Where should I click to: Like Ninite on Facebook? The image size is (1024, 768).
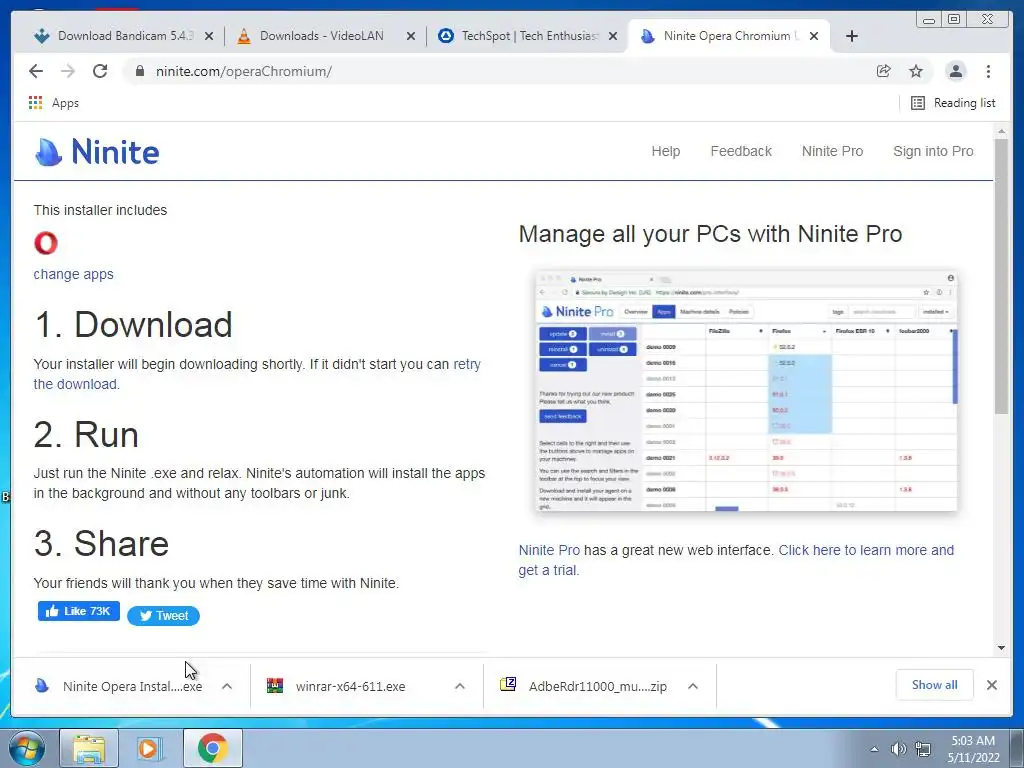pyautogui.click(x=78, y=611)
